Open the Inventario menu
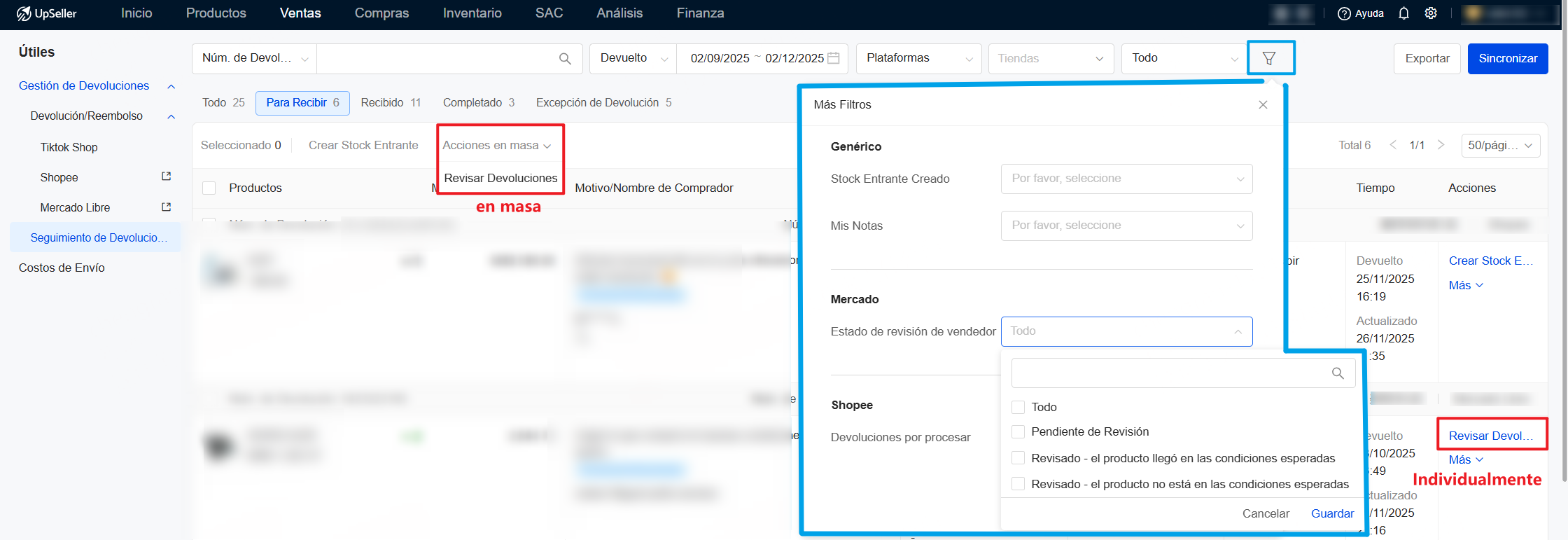 coord(472,13)
